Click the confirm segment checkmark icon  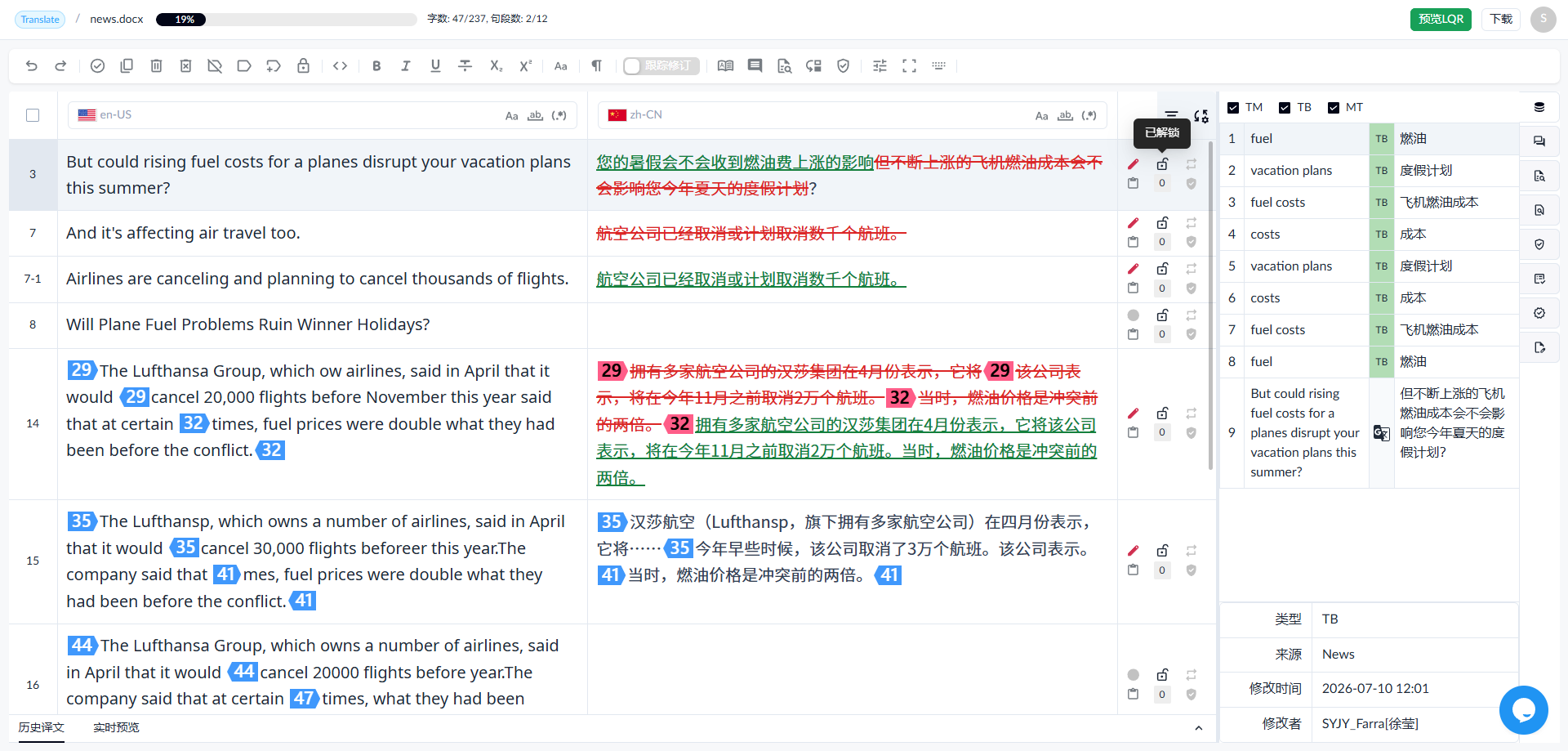[x=97, y=66]
